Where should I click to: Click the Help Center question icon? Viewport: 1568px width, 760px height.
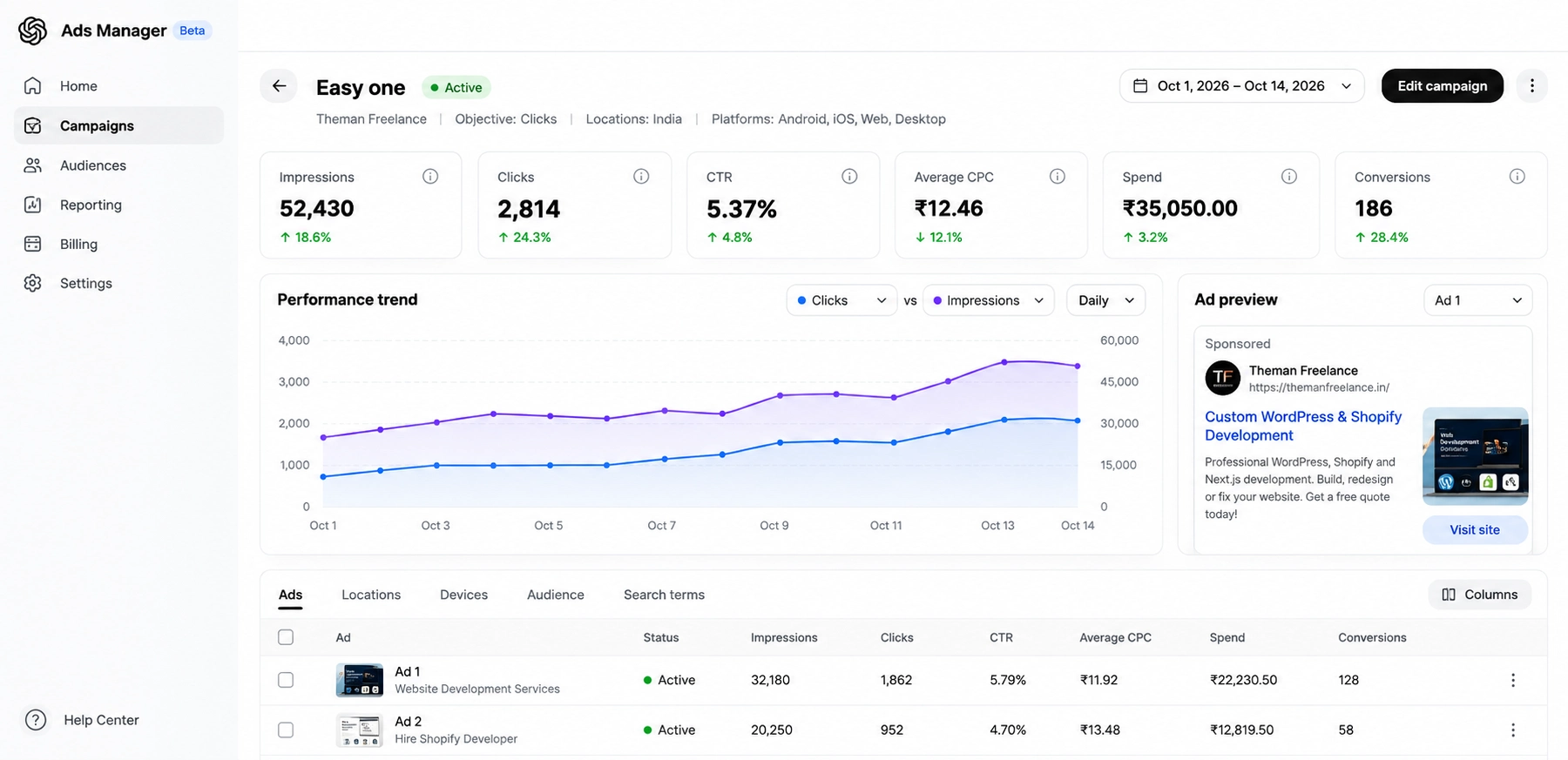[36, 720]
